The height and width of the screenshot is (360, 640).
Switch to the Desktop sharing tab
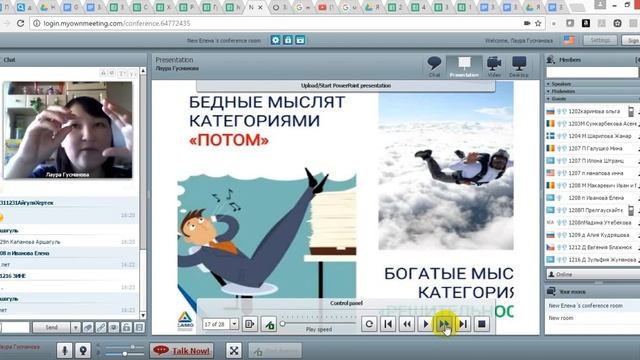519,67
